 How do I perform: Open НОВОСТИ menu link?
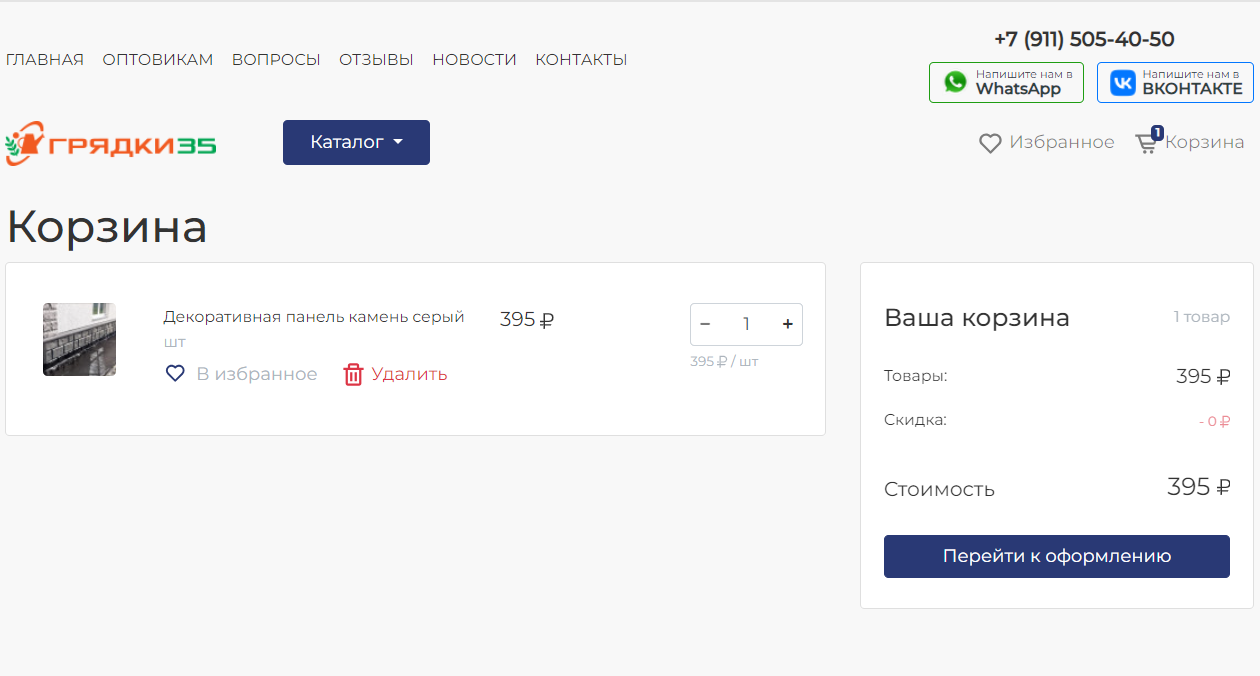coord(474,60)
